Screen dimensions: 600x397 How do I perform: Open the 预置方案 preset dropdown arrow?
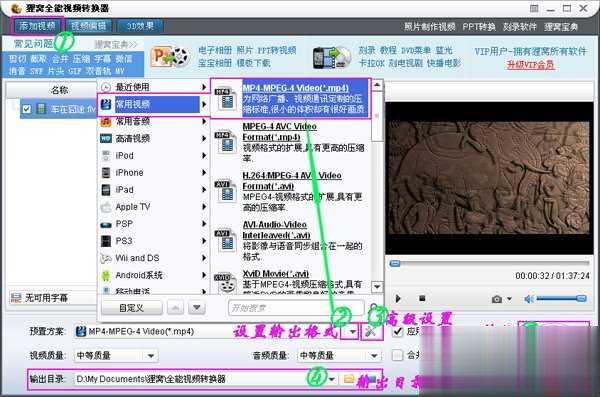point(352,332)
